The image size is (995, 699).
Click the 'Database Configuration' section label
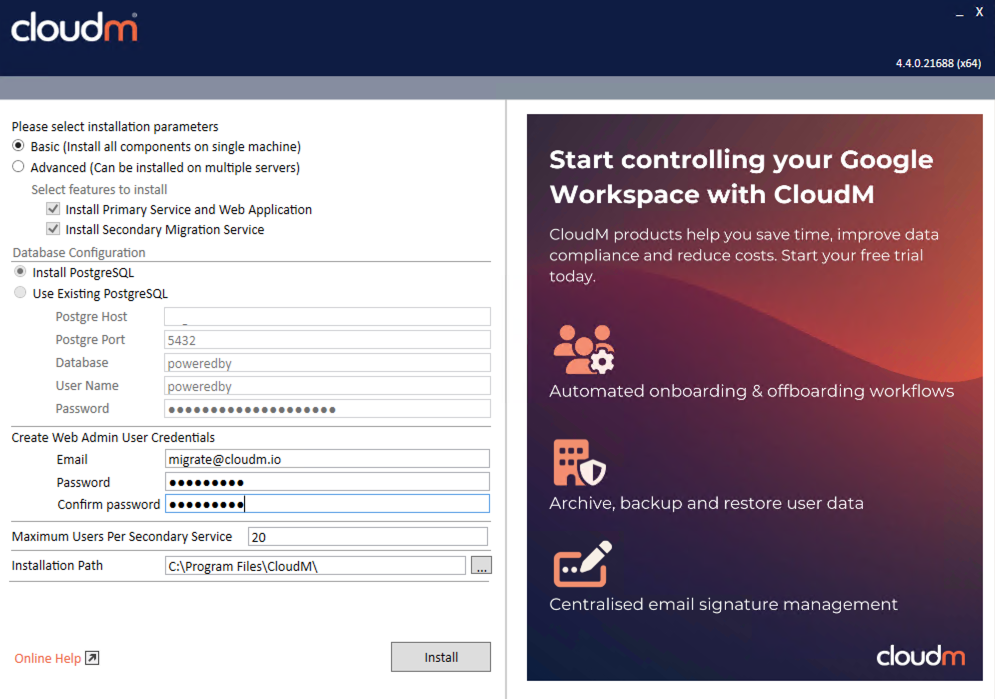79,252
